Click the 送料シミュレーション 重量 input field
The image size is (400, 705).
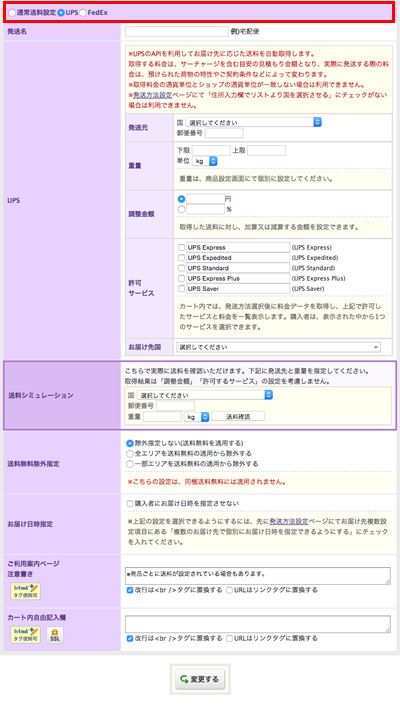tap(162, 417)
